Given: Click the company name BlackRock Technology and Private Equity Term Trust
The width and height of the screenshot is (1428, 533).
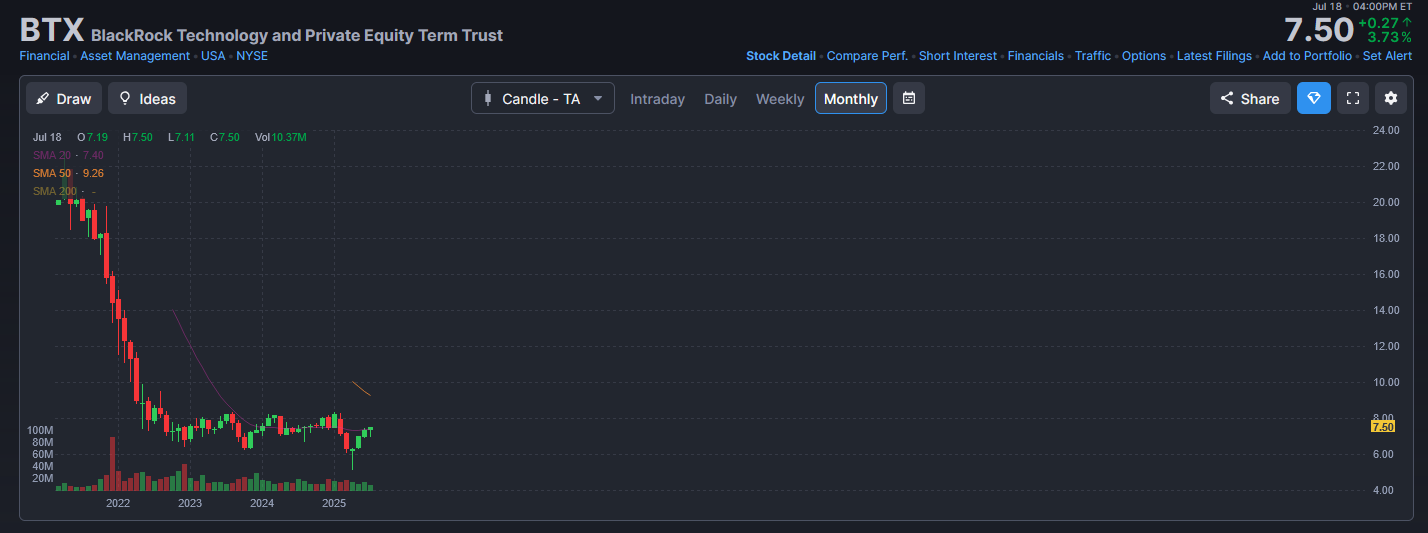Looking at the screenshot, I should pyautogui.click(x=297, y=36).
